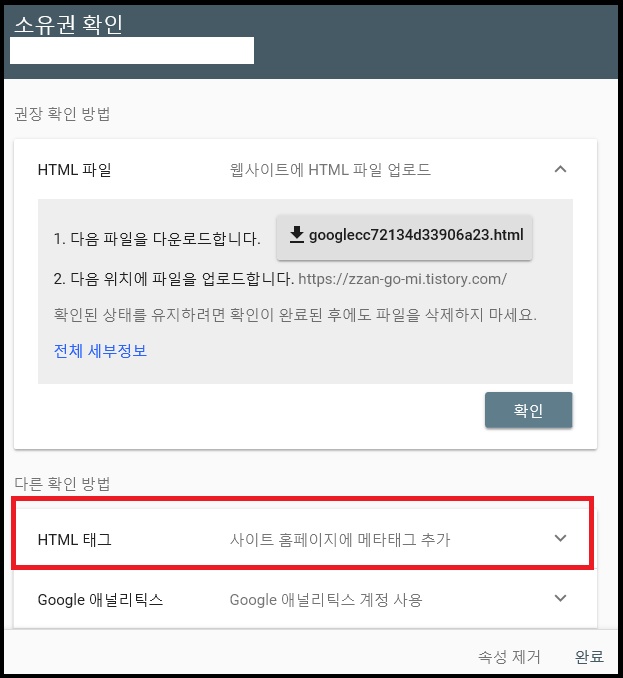Image resolution: width=623 pixels, height=678 pixels.
Task: Collapse the HTML 파일 section chevron
Action: 560,169
